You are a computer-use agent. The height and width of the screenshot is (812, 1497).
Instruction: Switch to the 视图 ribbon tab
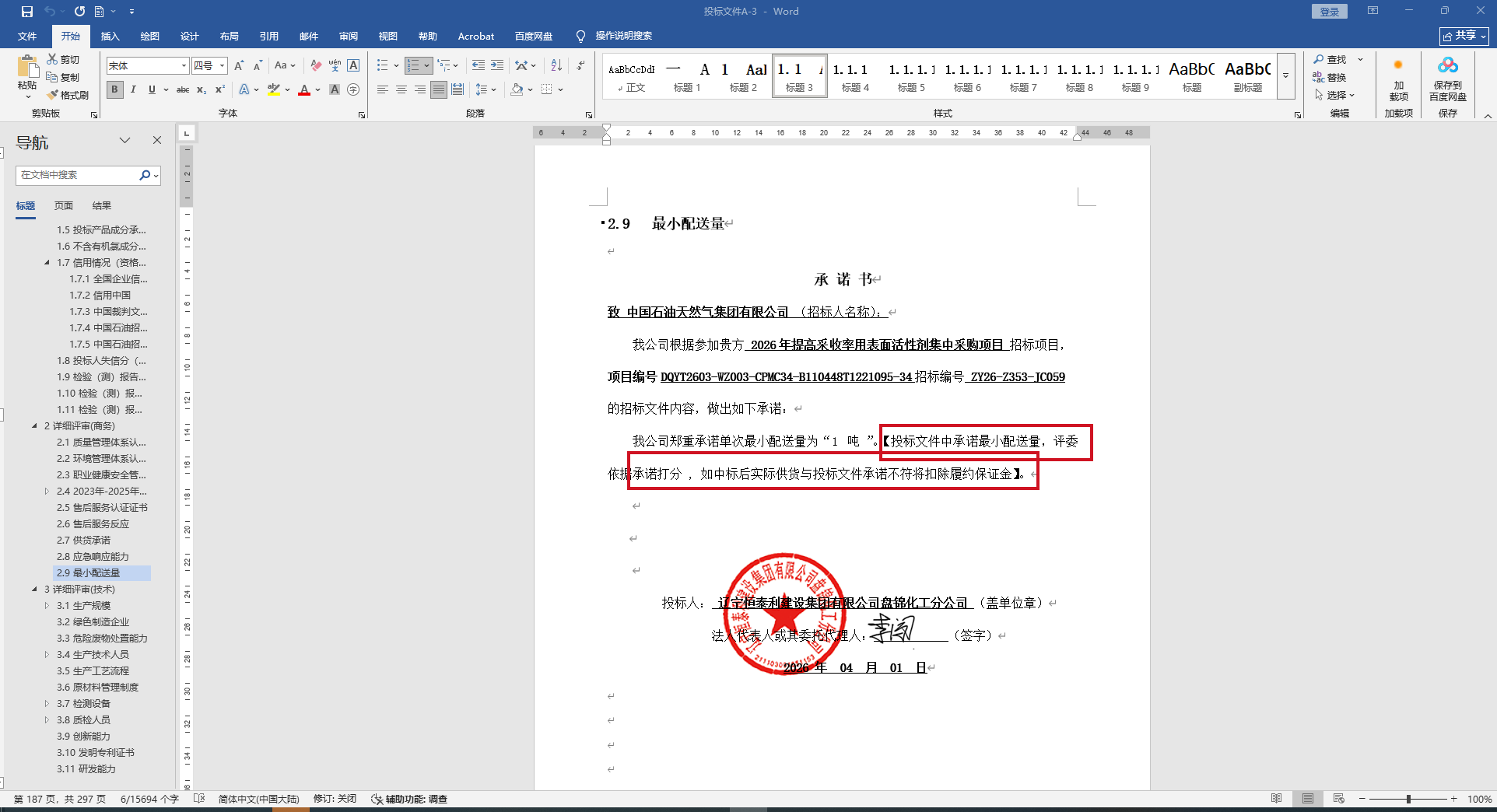[388, 37]
